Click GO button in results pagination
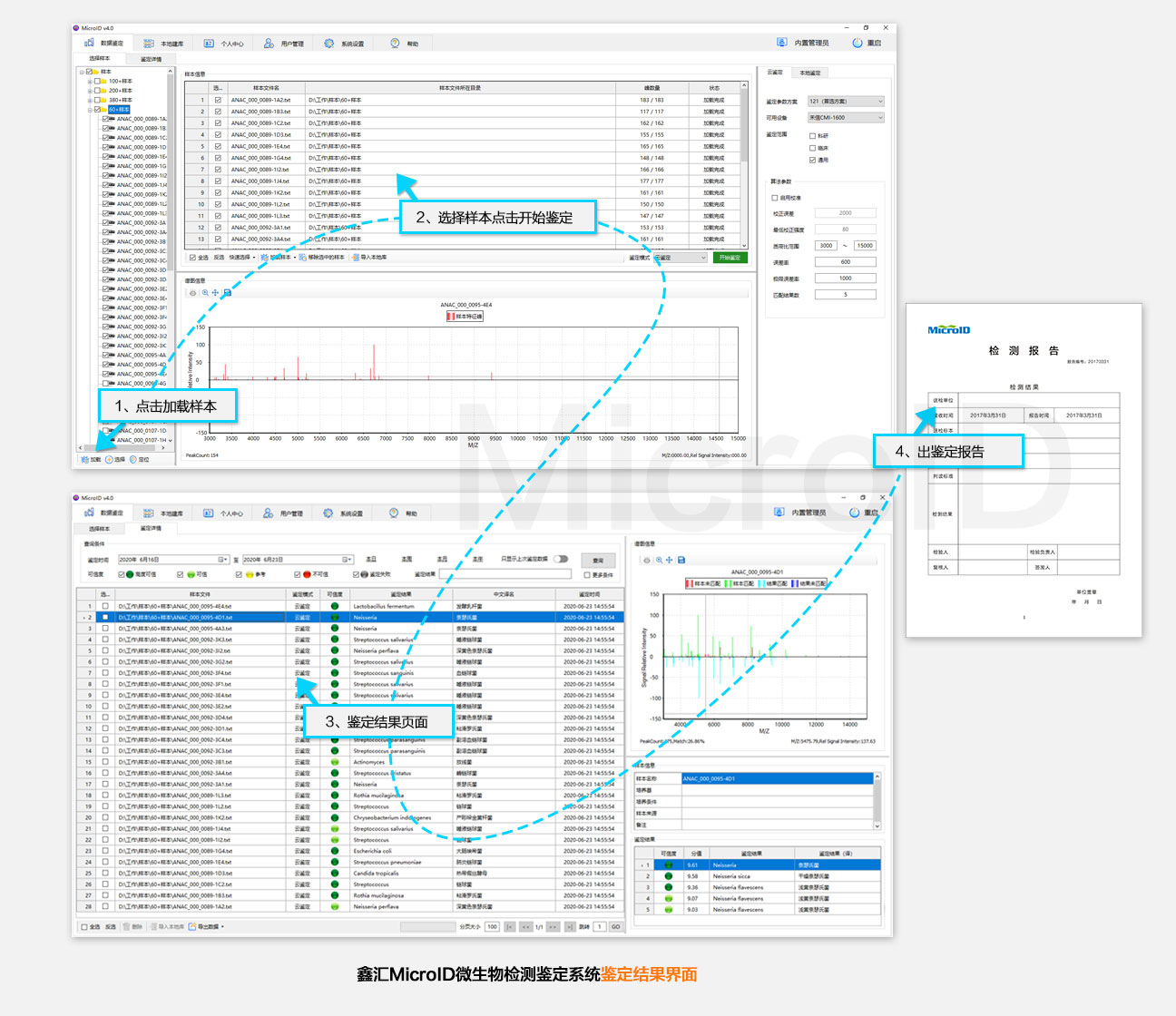Viewport: 1176px width, 1016px height. (615, 926)
